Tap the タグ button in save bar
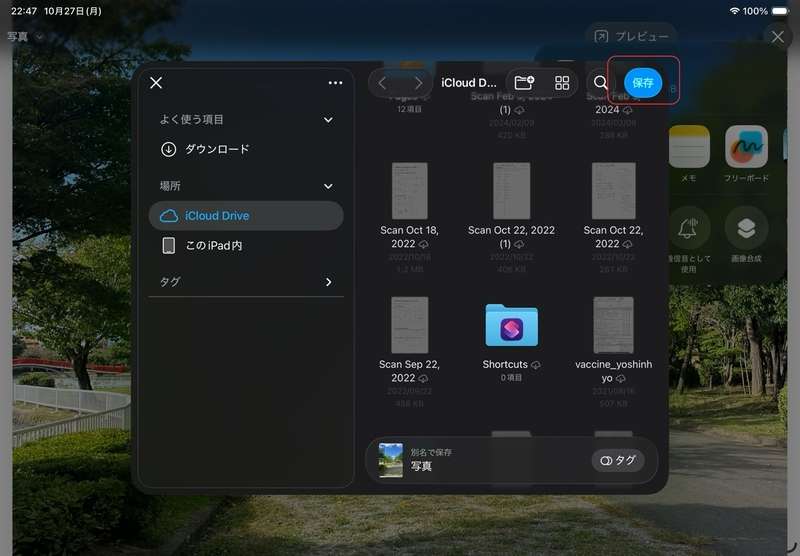 click(618, 461)
